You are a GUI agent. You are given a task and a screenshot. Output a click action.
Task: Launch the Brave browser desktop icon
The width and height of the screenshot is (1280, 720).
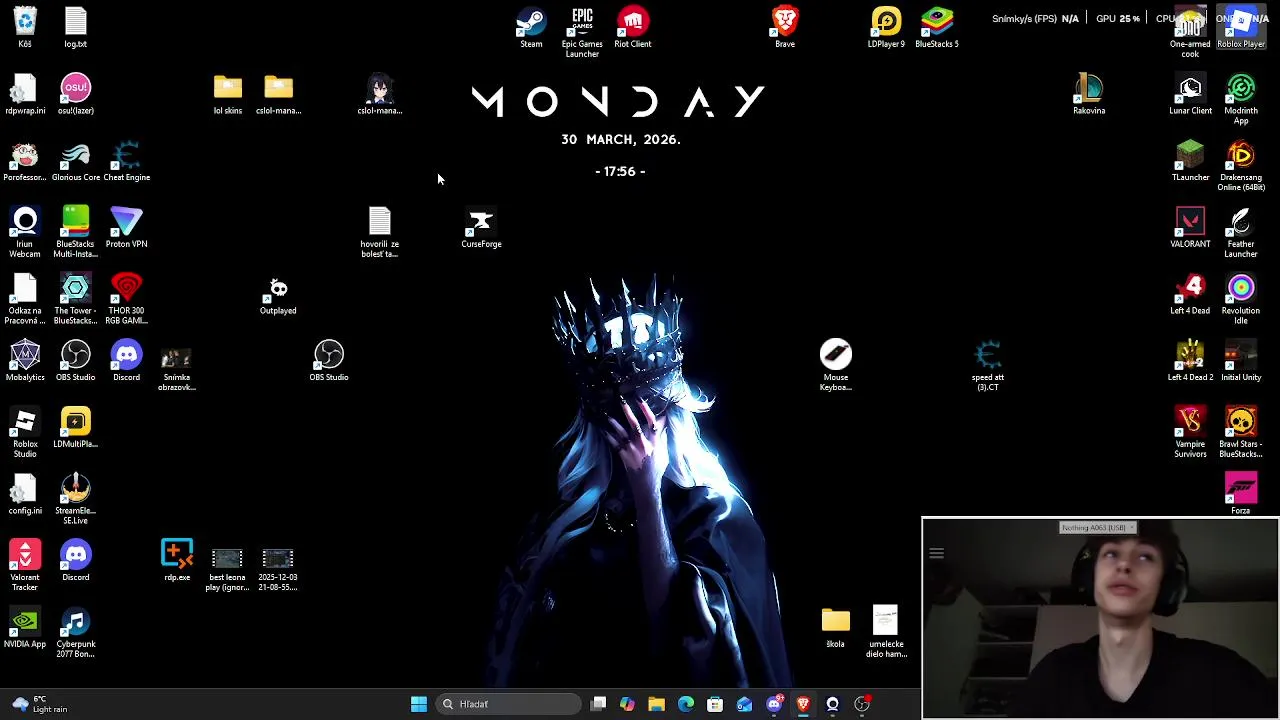pos(785,27)
